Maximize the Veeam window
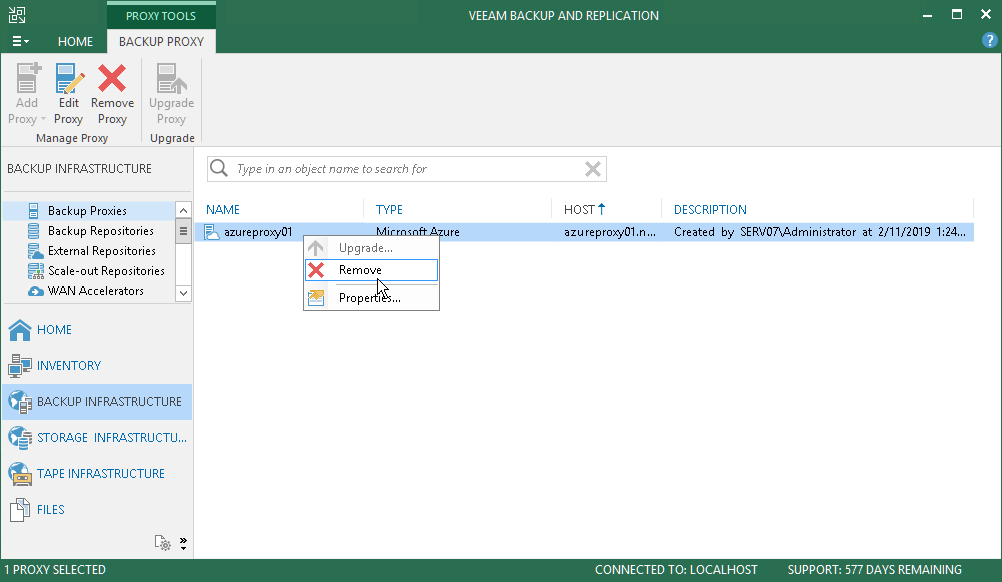1002x582 pixels. (x=957, y=15)
